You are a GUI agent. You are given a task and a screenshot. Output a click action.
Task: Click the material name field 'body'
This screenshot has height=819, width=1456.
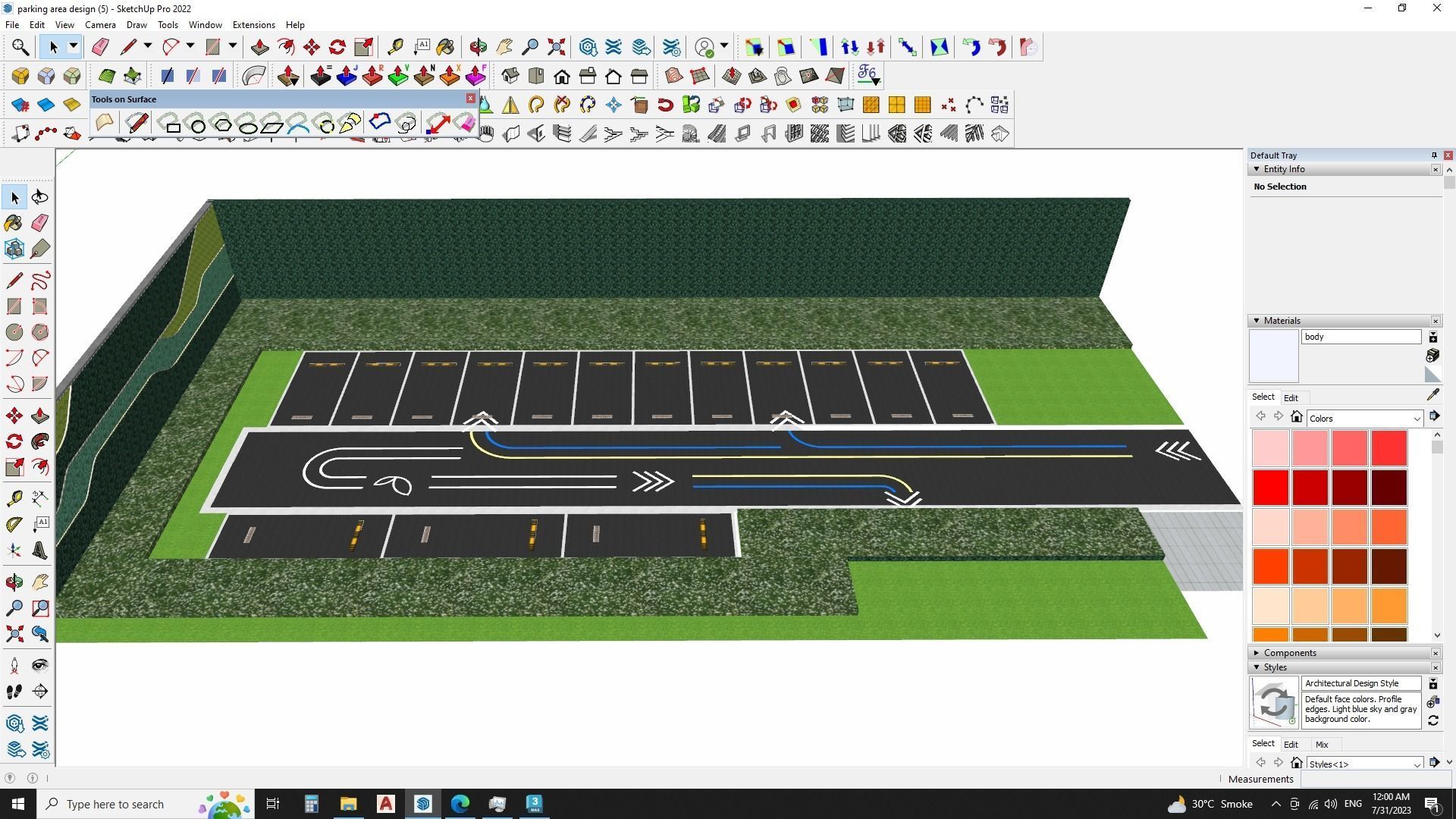(1360, 337)
